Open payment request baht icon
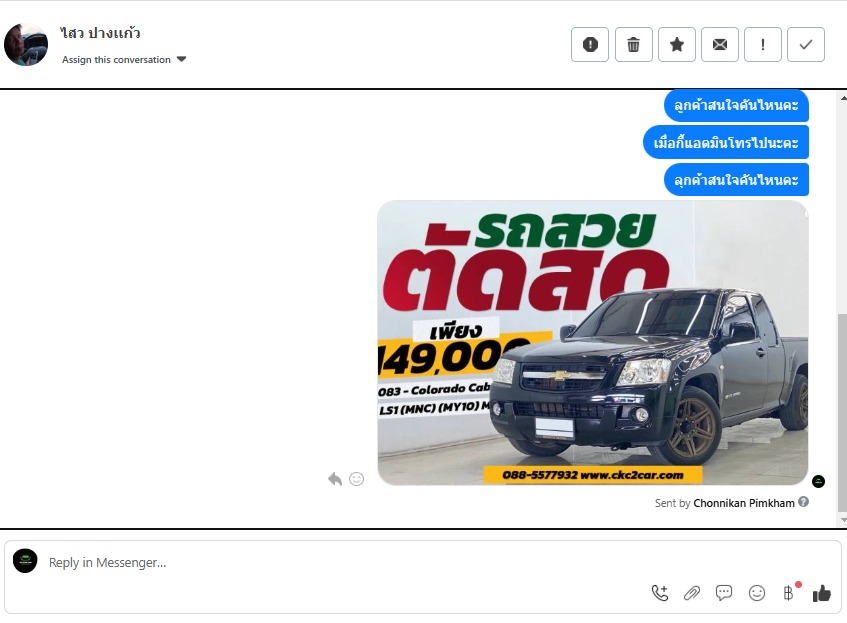Image resolution: width=847 pixels, height=623 pixels. (789, 593)
